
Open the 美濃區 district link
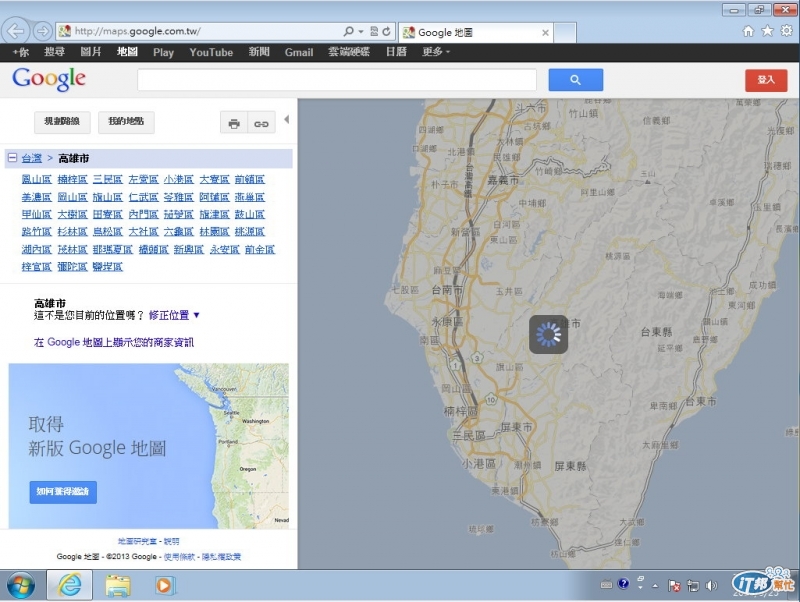click(37, 197)
